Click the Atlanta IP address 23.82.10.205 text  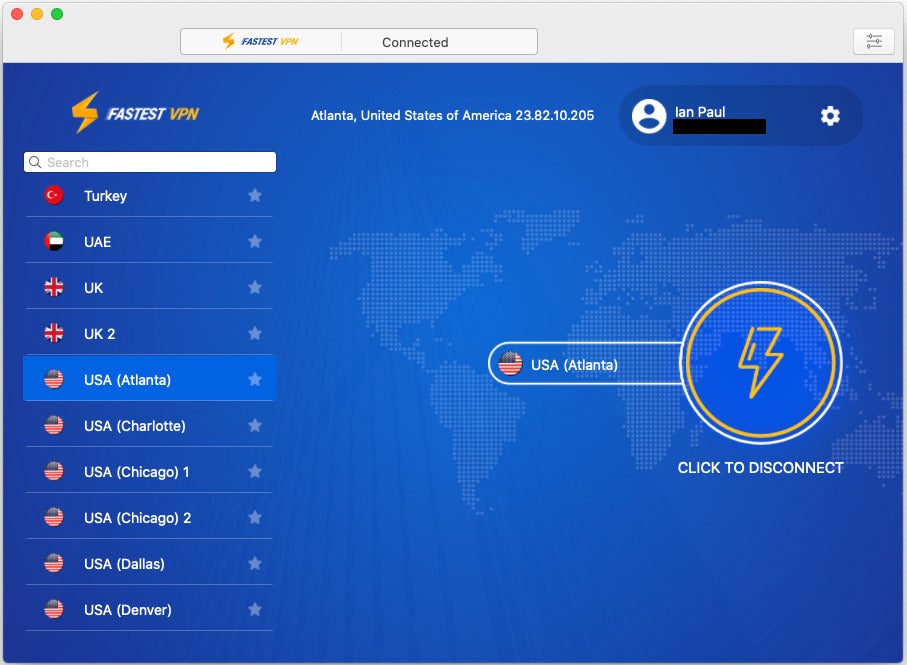tap(554, 115)
